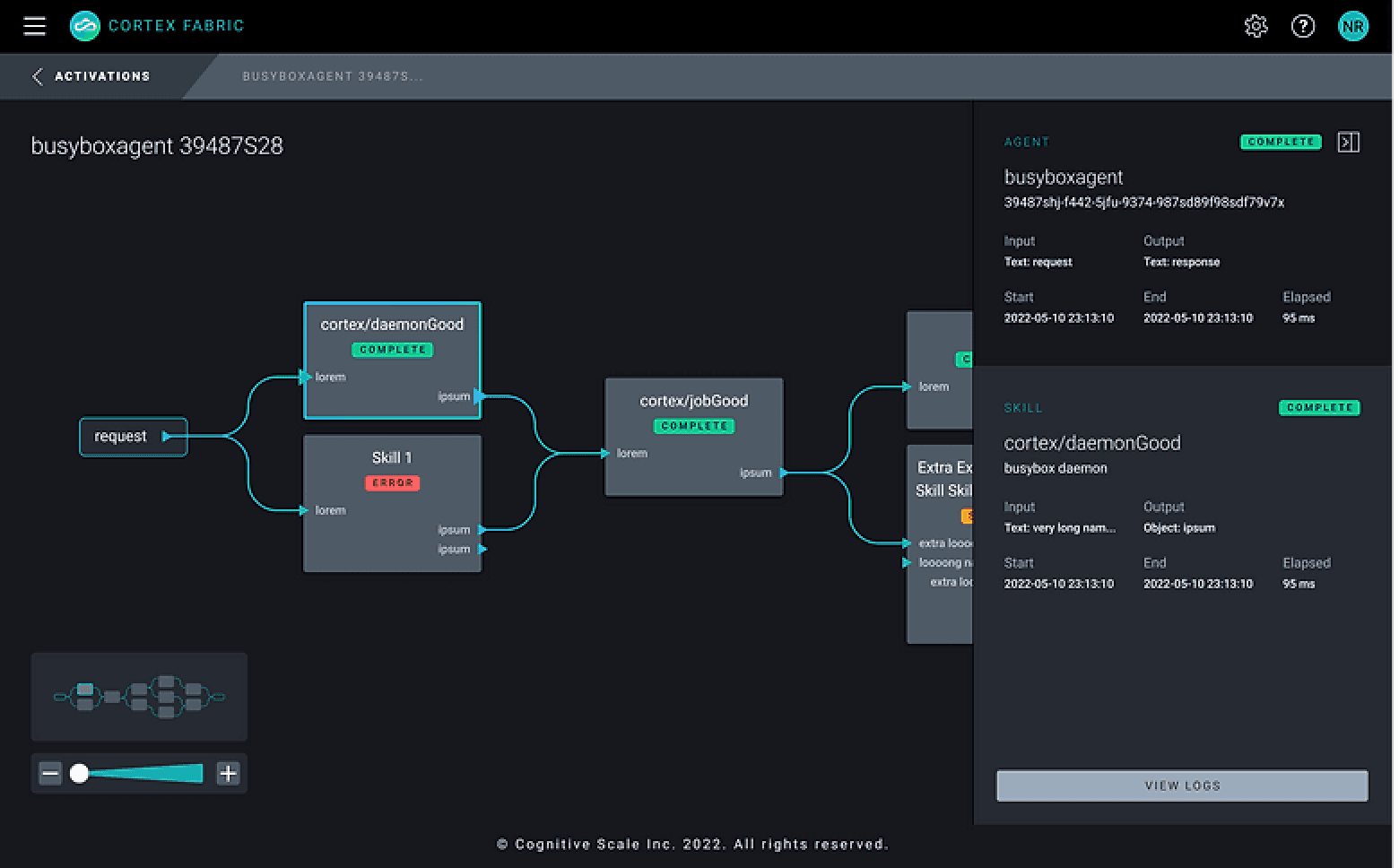Click the agent ID starting with 39487shj
The width and height of the screenshot is (1399, 868).
(1143, 203)
